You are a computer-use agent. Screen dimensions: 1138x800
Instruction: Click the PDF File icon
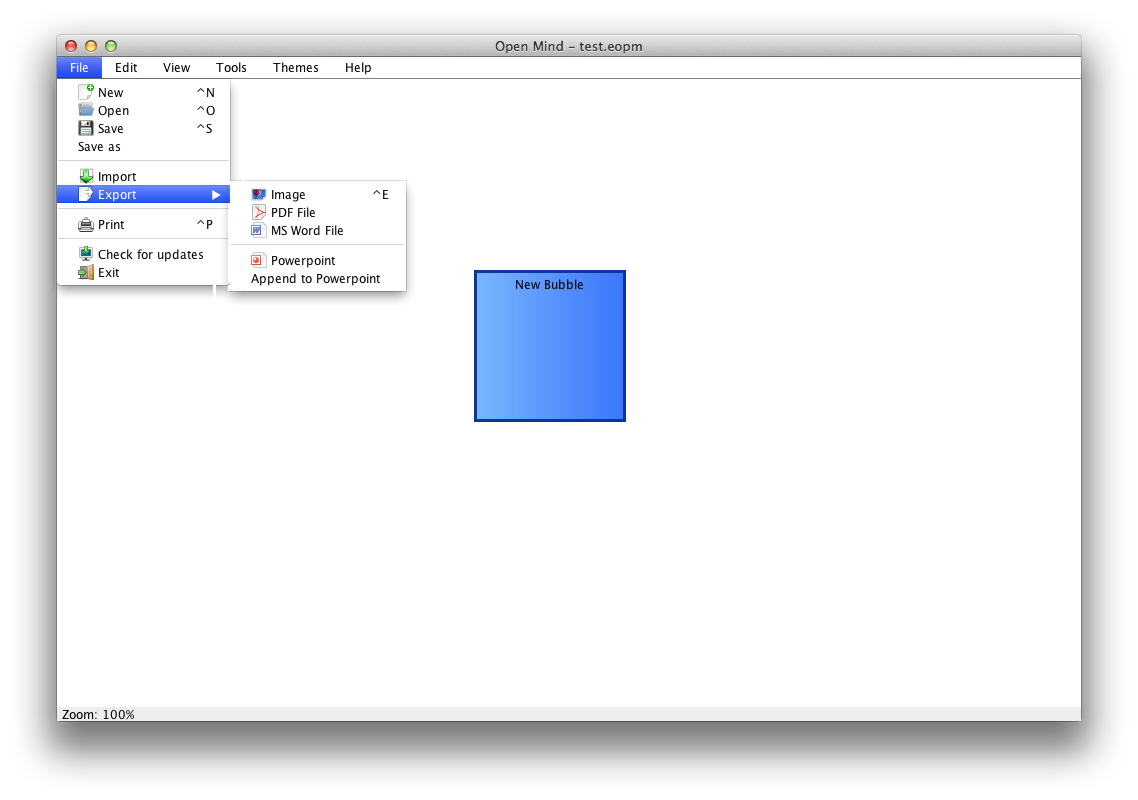258,212
